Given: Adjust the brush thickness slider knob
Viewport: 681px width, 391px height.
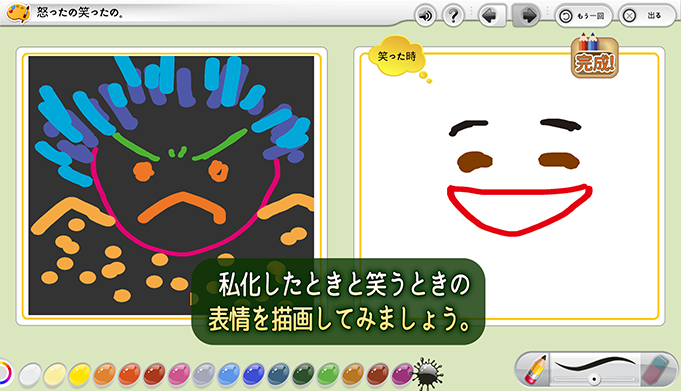Looking at the screenshot, I should 594,379.
